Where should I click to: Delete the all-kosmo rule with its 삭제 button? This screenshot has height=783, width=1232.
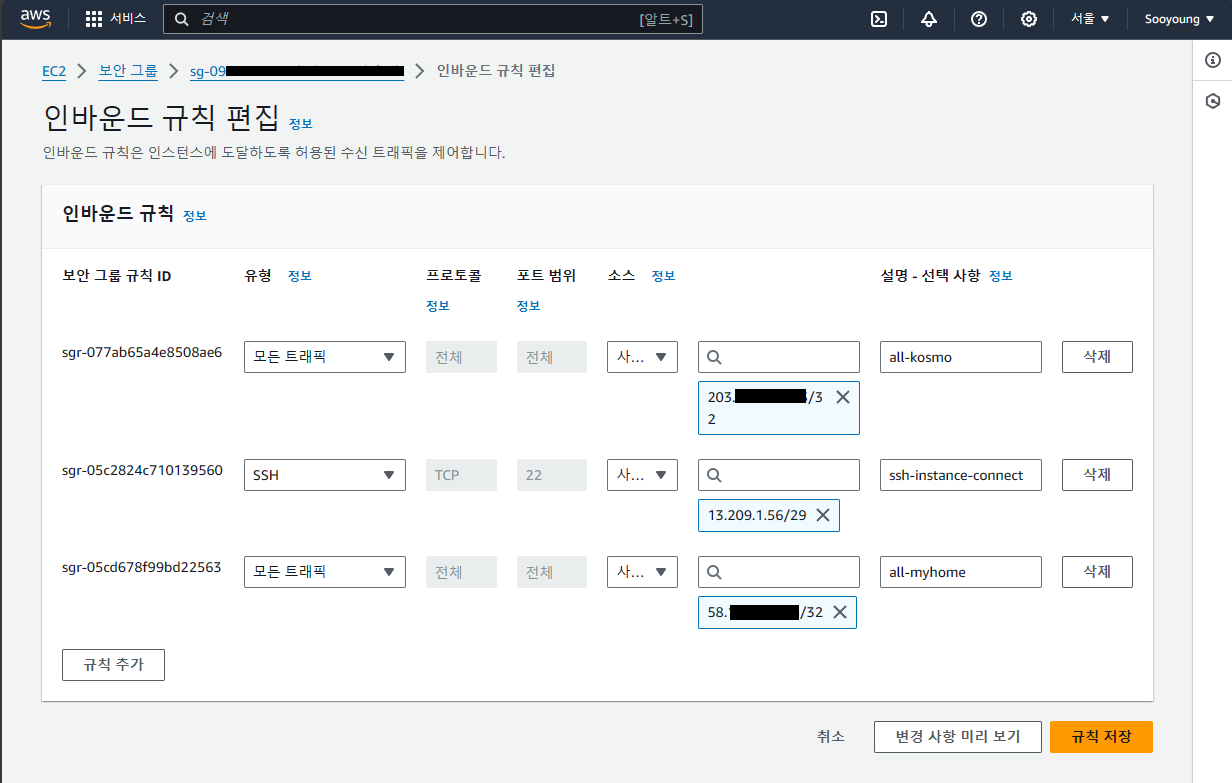click(1096, 356)
